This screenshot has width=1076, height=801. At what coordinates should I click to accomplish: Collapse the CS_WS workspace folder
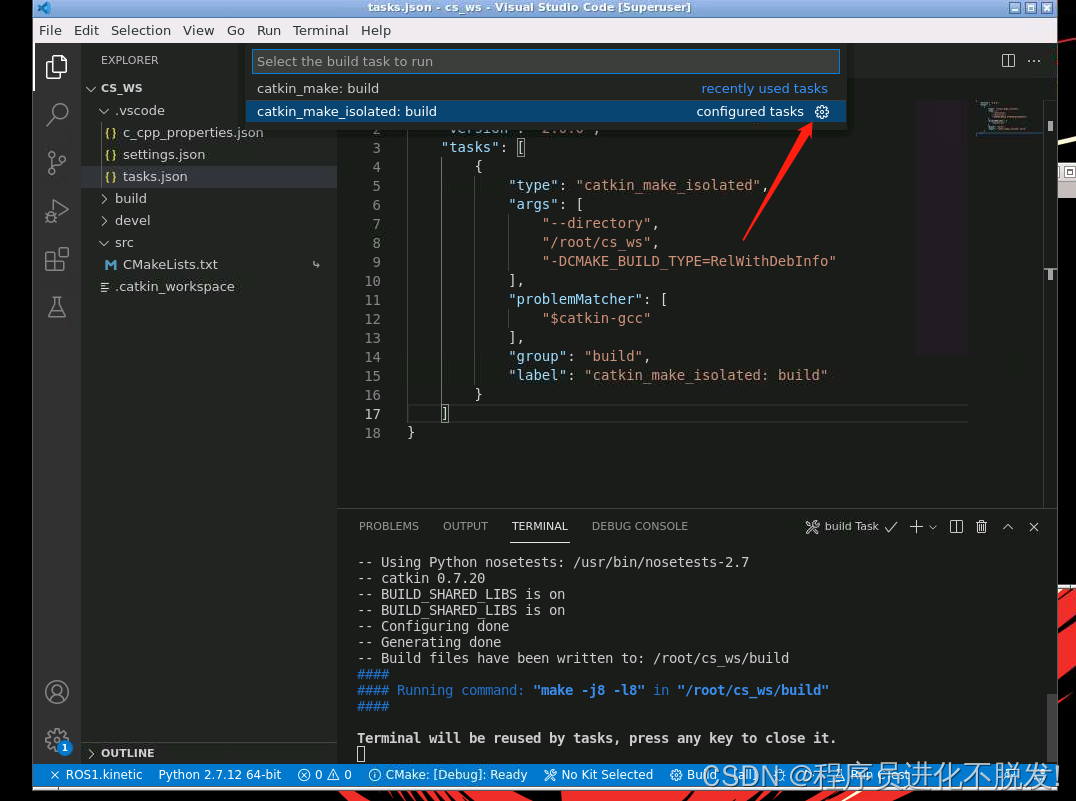click(x=91, y=89)
